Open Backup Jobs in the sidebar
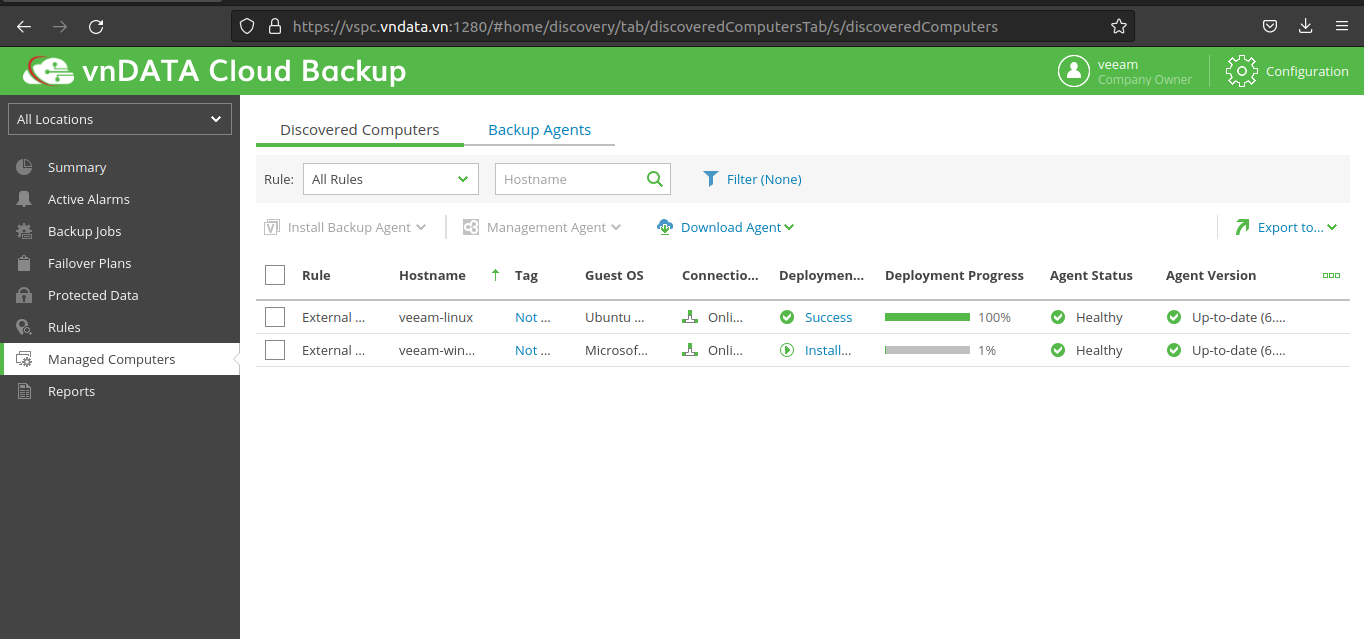 tap(84, 231)
